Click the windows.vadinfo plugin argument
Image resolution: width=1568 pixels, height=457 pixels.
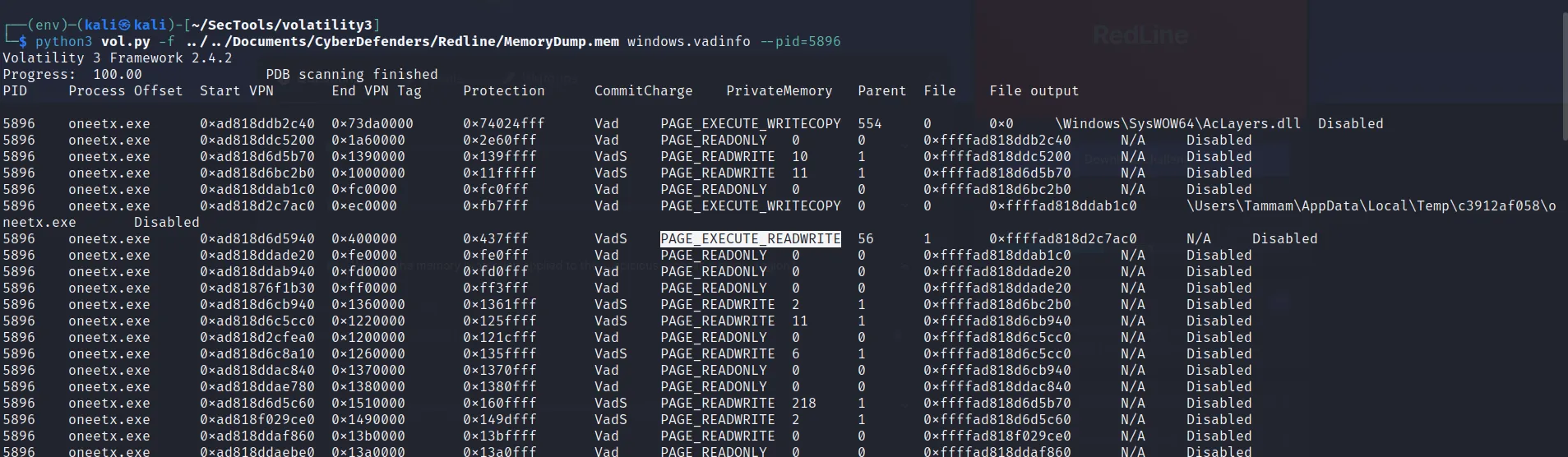pyautogui.click(x=688, y=42)
